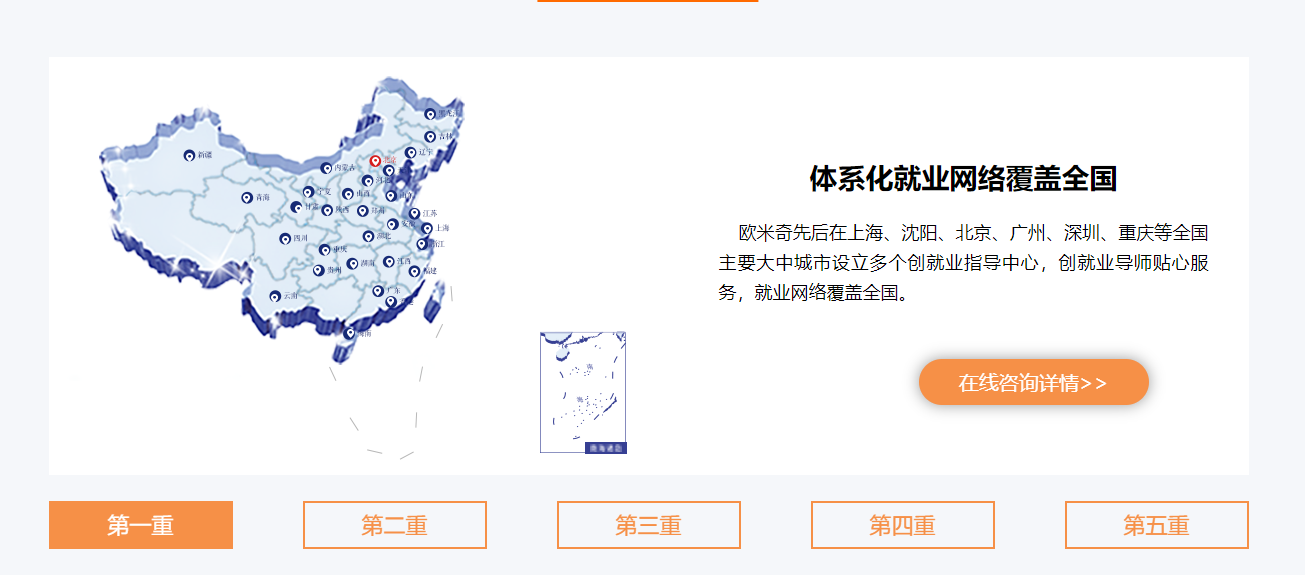The image size is (1305, 575).
Task: Click the Hainan (海南) marker
Action: 350,333
